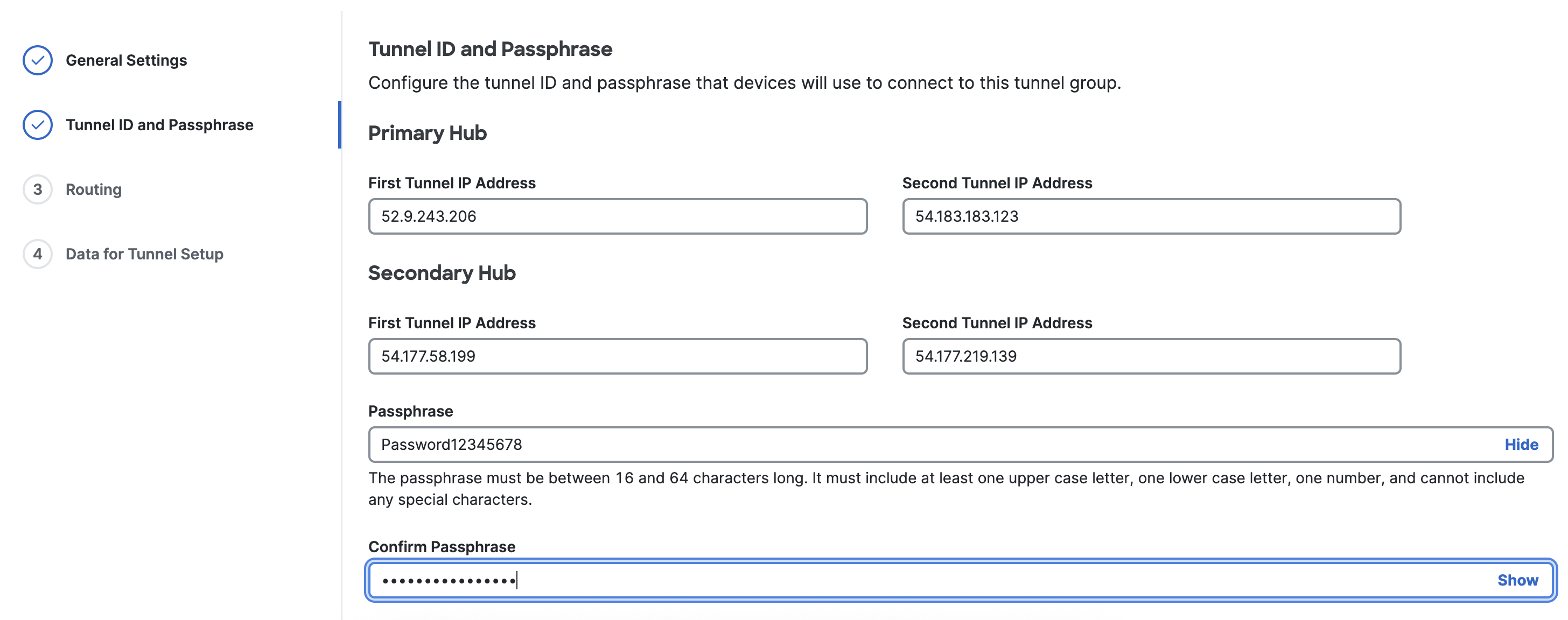Show the confirm passphrase text
1568x620 pixels.
(x=1517, y=580)
